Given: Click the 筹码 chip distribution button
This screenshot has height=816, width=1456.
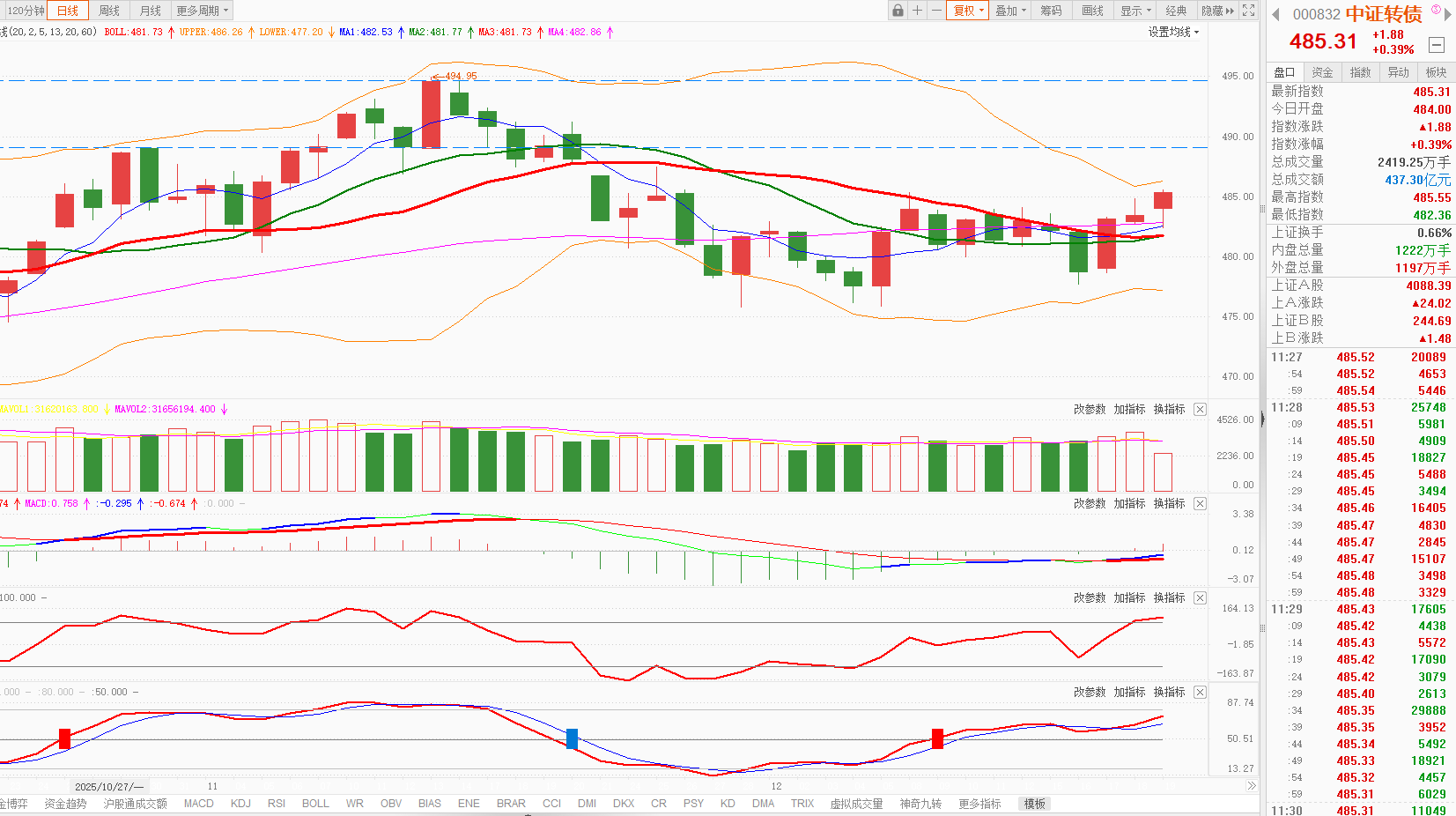Looking at the screenshot, I should [1051, 11].
